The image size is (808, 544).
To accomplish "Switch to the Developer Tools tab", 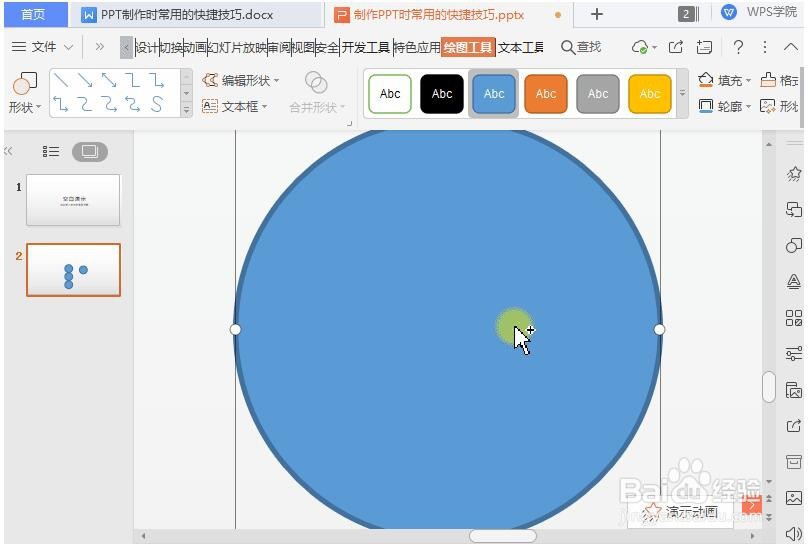I will tap(366, 47).
